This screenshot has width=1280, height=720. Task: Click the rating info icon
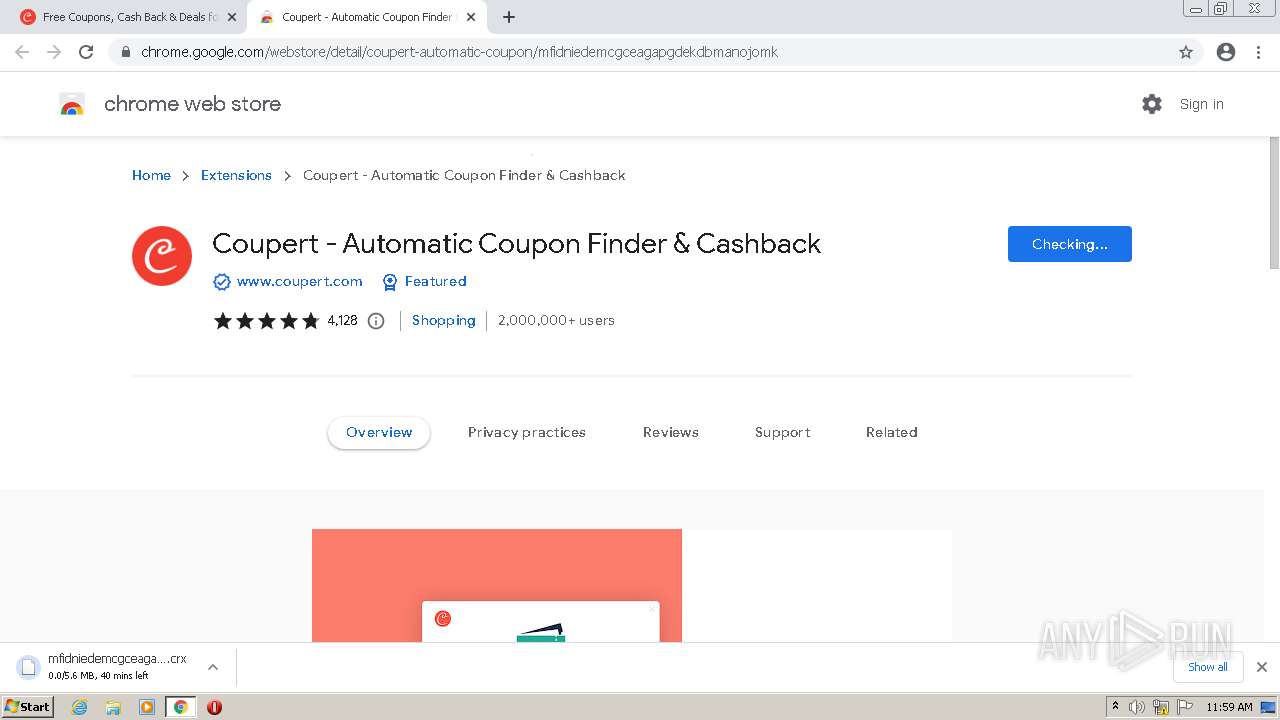tap(376, 321)
